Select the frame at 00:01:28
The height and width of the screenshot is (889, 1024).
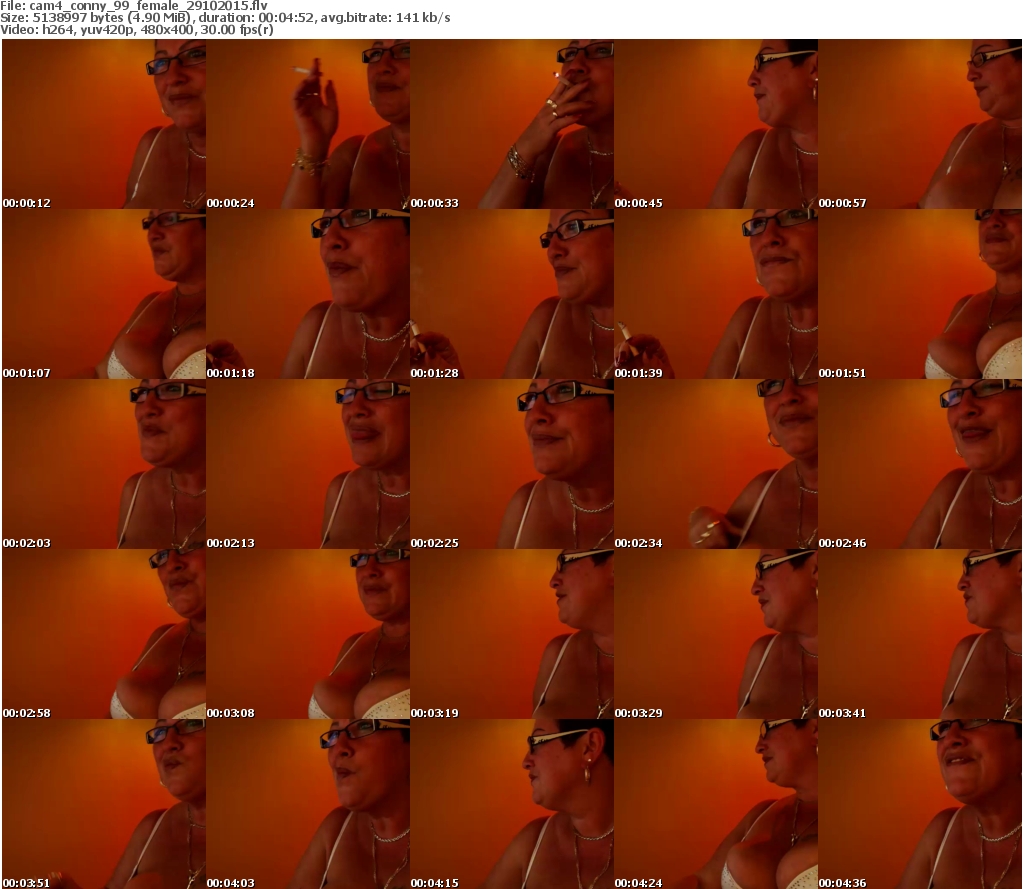tap(512, 294)
